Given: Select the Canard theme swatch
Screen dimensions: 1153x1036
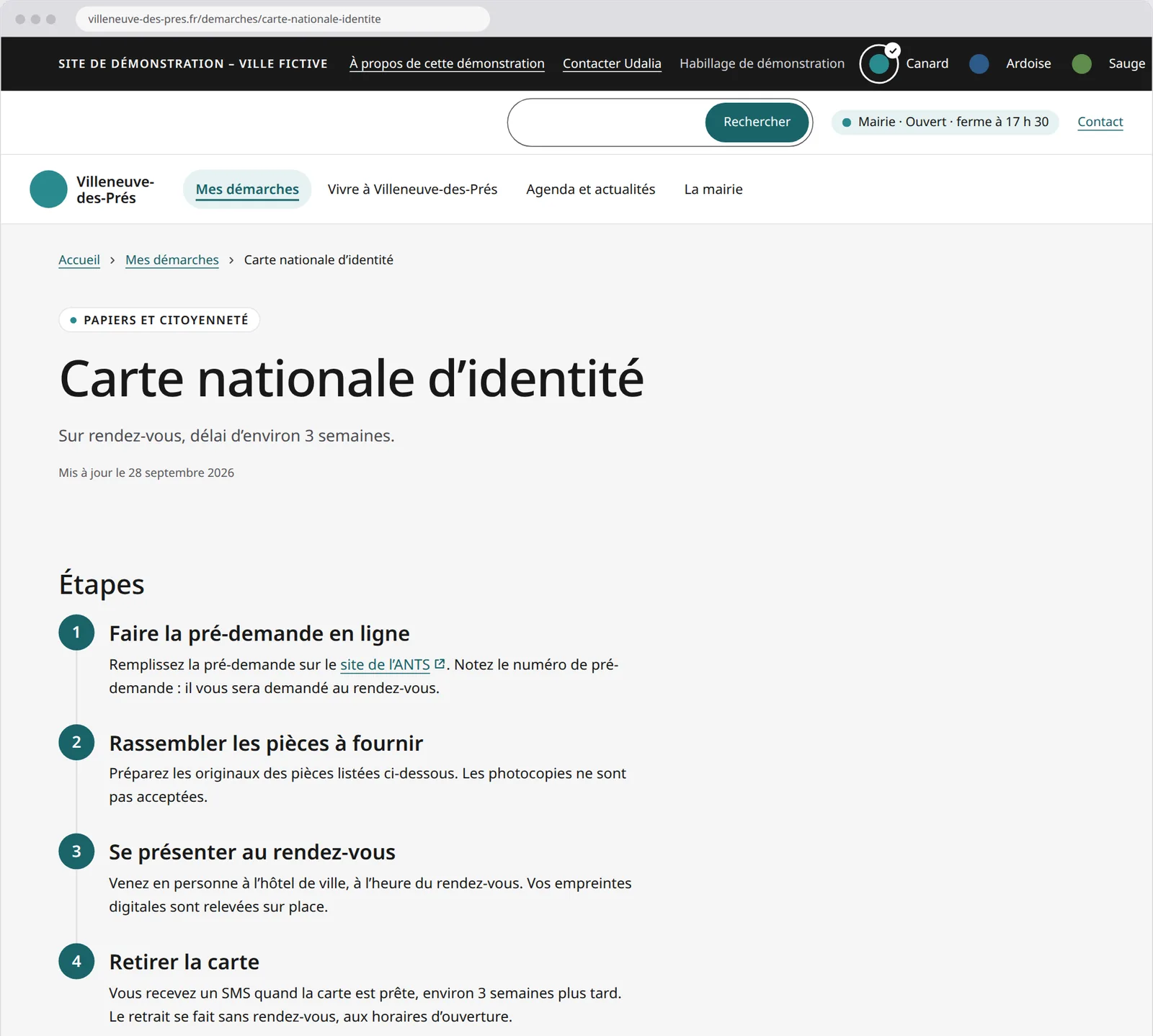Looking at the screenshot, I should 878,64.
